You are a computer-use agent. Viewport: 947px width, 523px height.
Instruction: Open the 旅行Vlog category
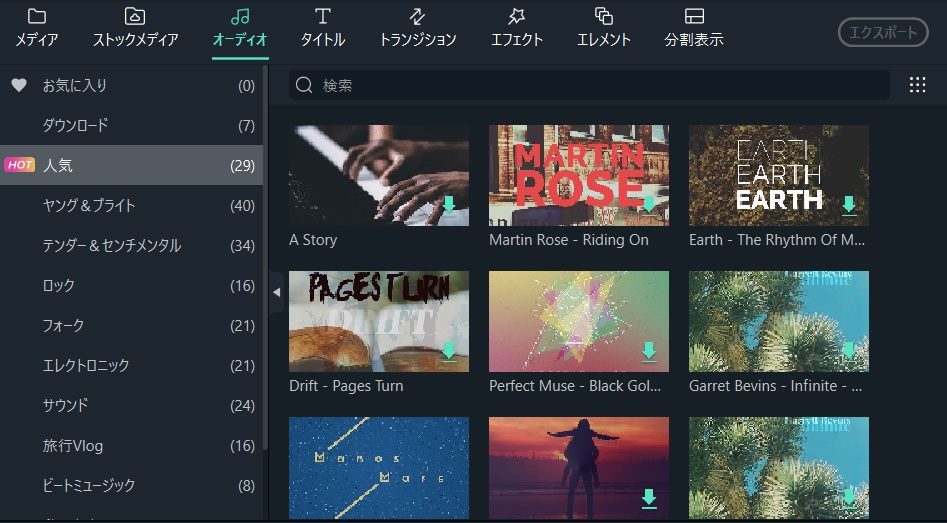coord(132,445)
